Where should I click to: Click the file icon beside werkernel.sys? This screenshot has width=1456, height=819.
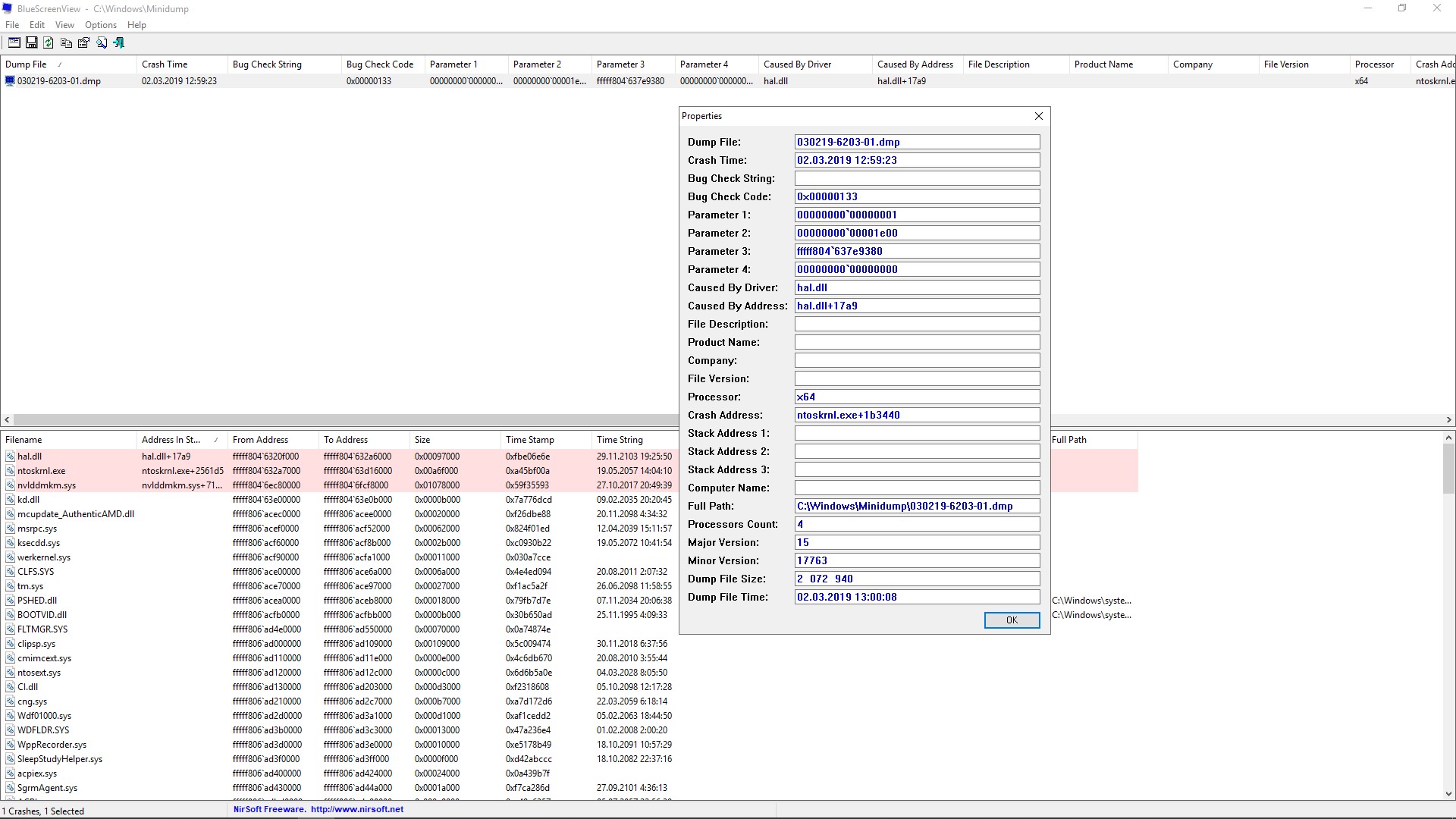(x=10, y=557)
